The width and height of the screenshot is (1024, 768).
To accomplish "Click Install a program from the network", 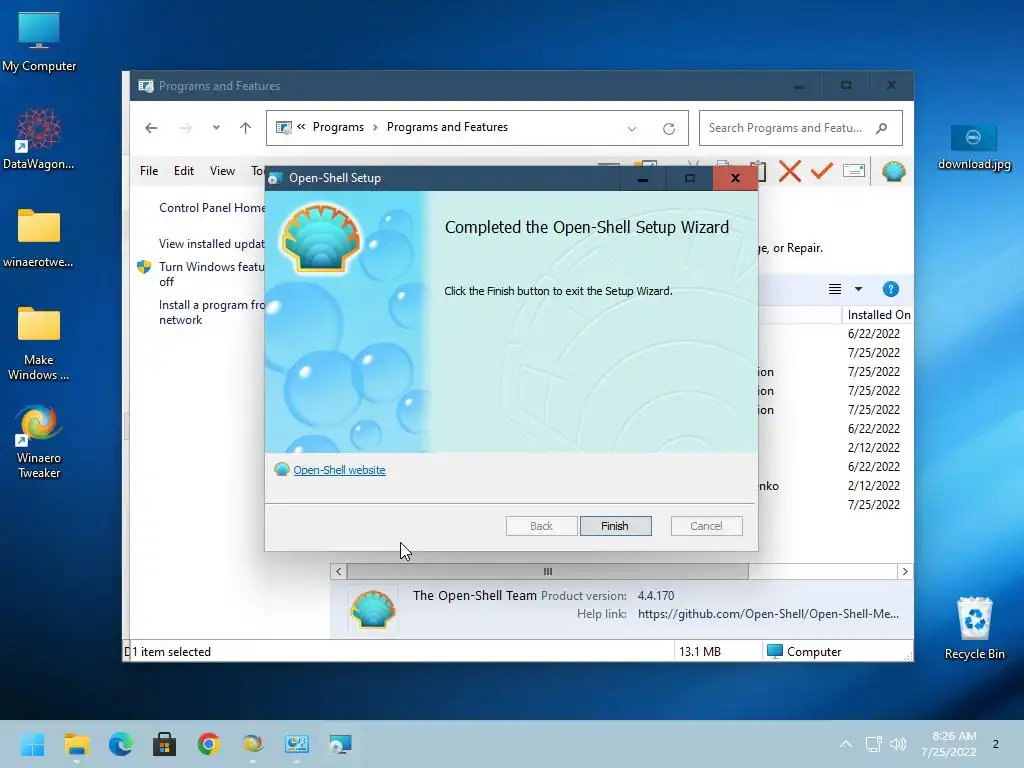I will (212, 312).
